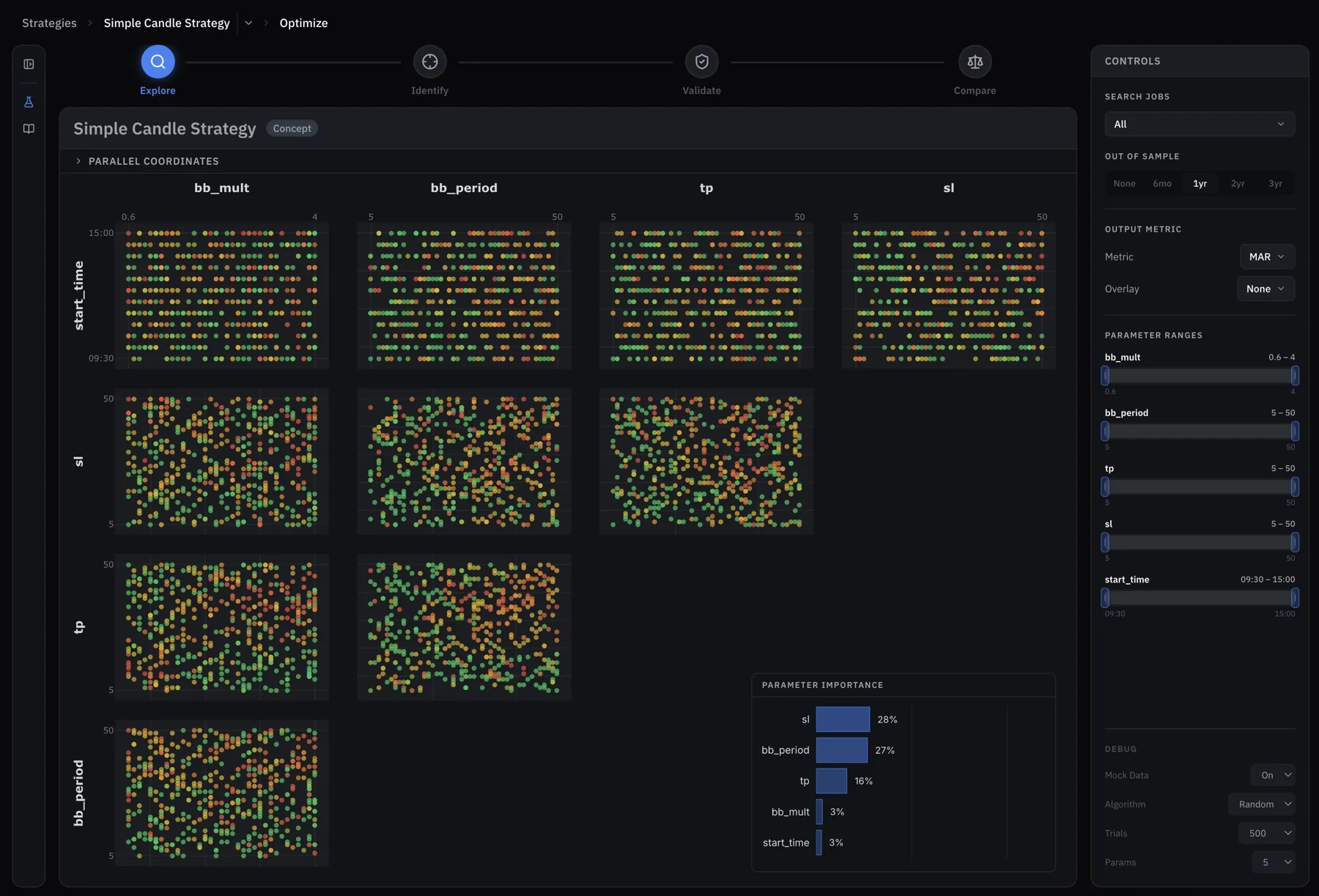The image size is (1319, 896).
Task: Click start_time vs bb_mult scatter plot
Action: [222, 296]
